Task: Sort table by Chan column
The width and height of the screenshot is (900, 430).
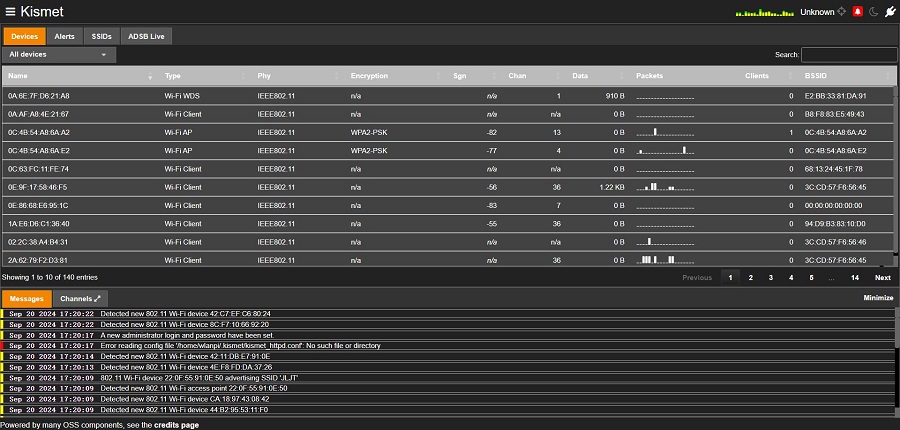Action: [534, 76]
